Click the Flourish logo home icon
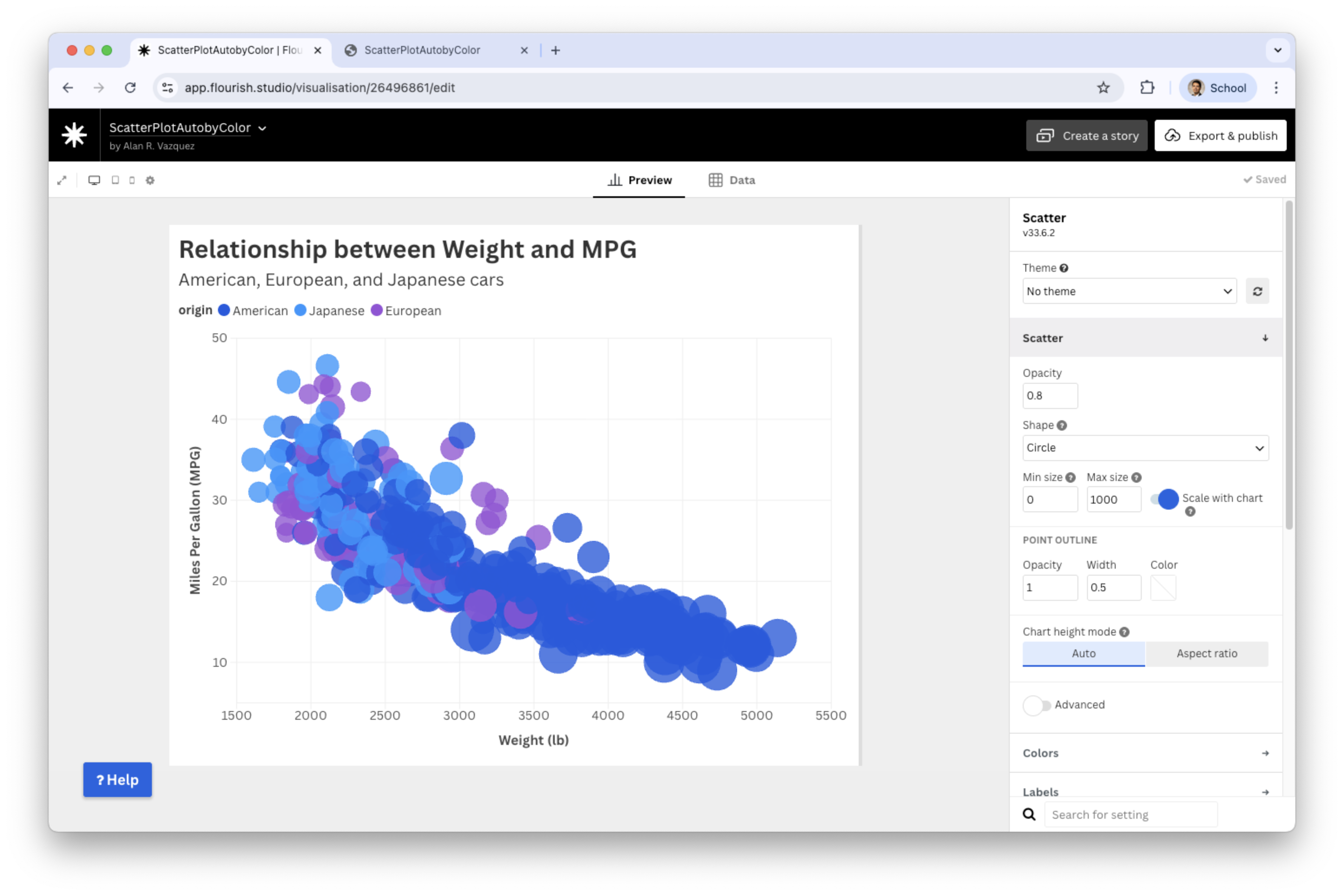The image size is (1344, 896). 74,135
